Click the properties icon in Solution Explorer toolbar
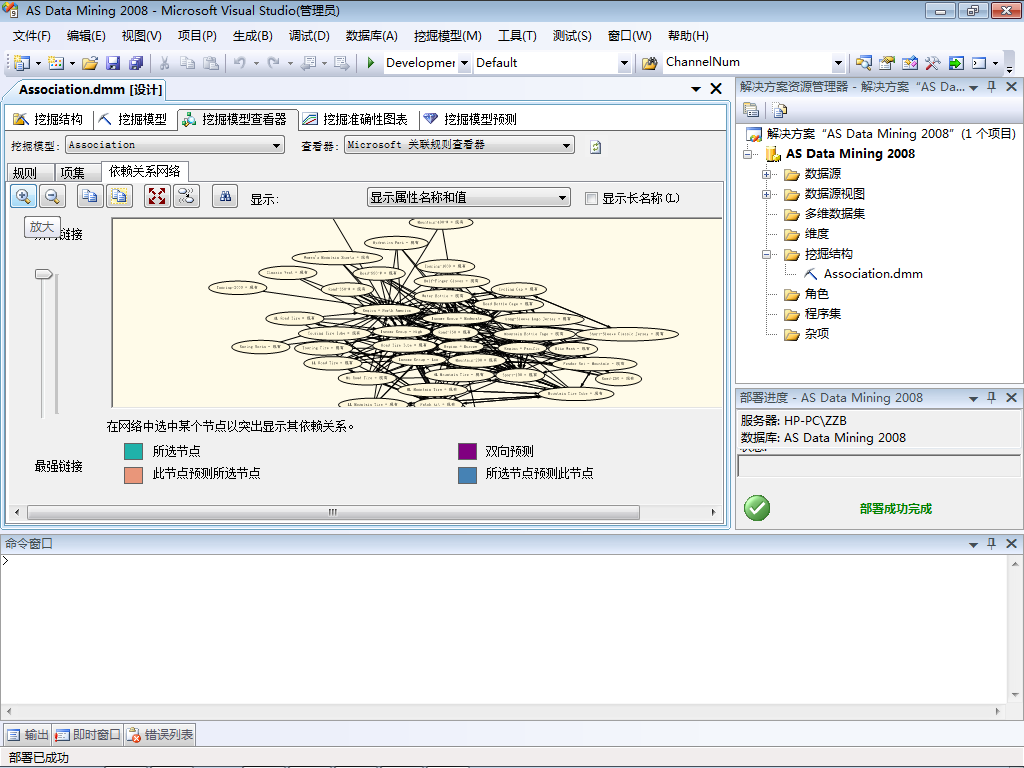This screenshot has width=1024, height=768. (751, 110)
